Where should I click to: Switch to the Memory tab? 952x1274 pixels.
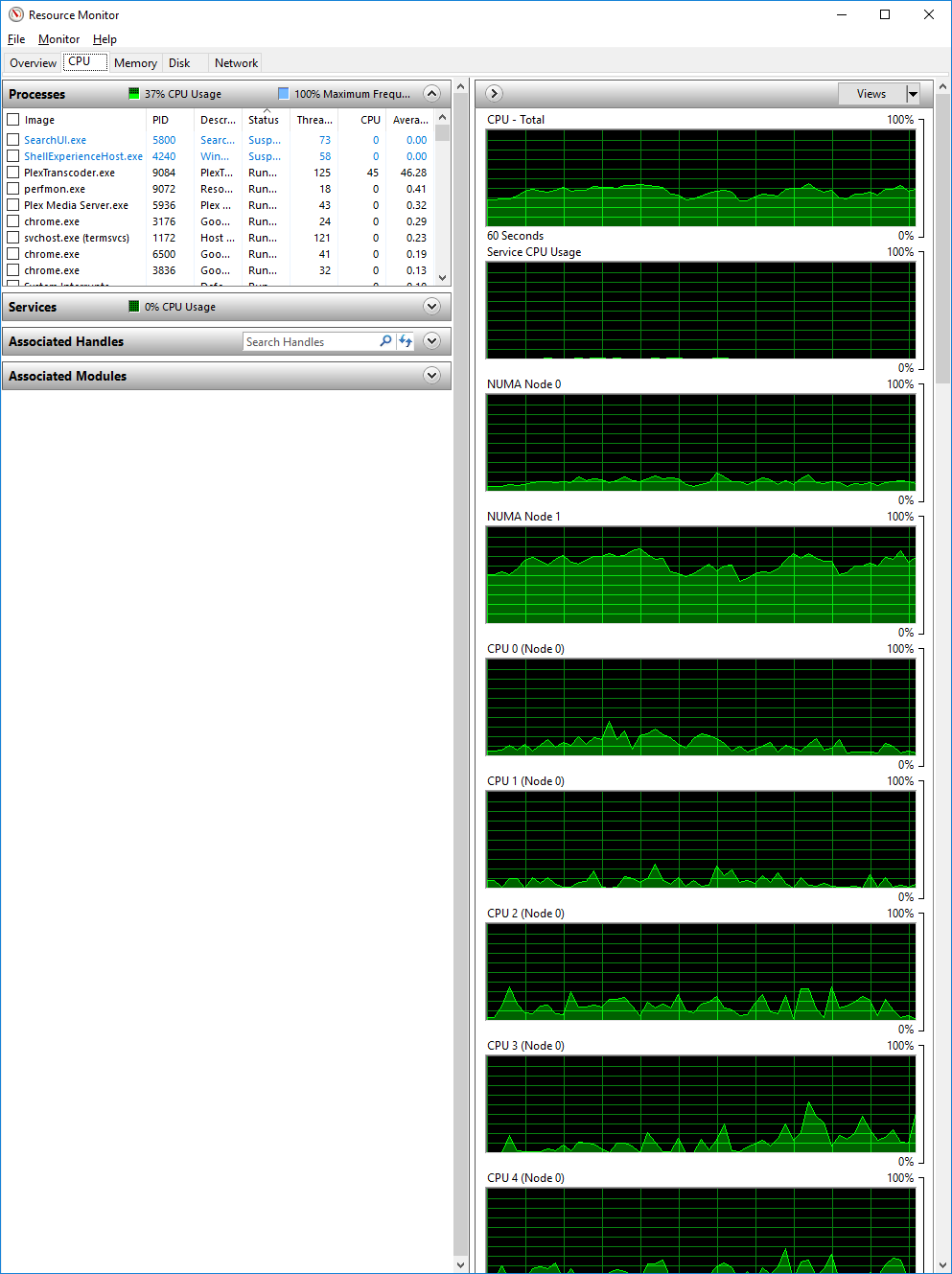point(135,63)
